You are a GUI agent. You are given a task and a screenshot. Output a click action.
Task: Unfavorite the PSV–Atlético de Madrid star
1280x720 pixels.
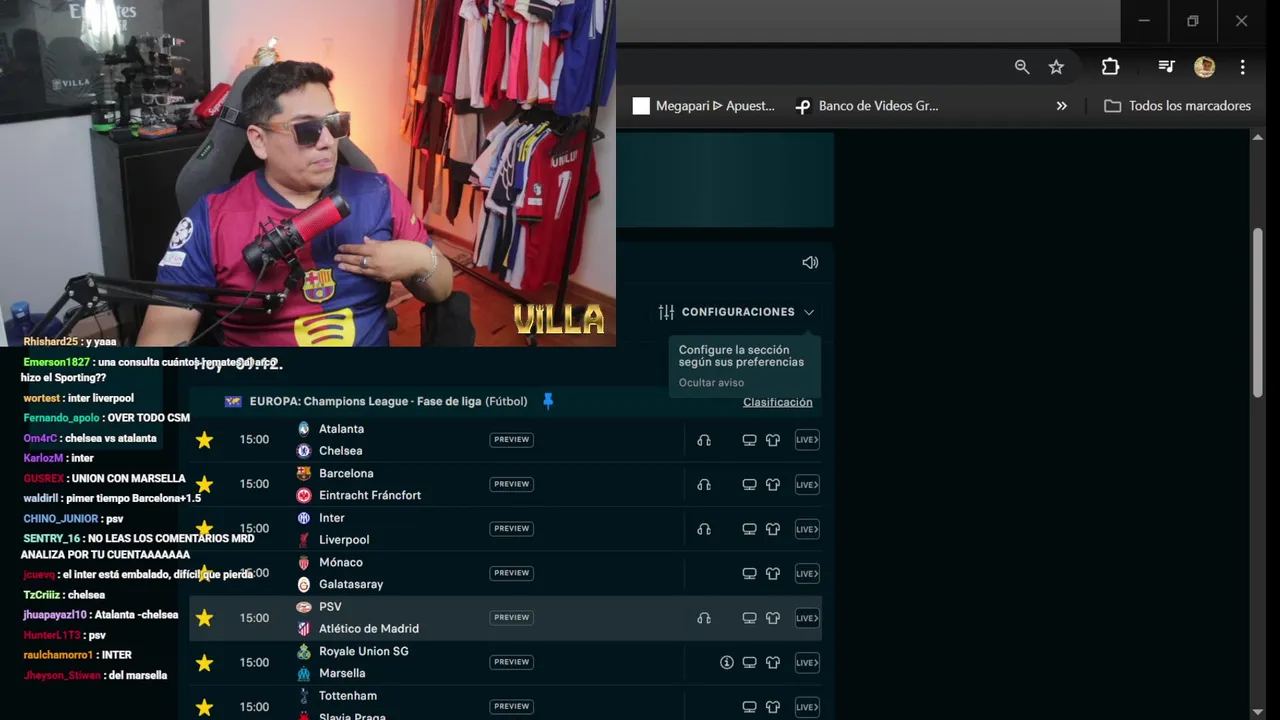[x=204, y=618]
